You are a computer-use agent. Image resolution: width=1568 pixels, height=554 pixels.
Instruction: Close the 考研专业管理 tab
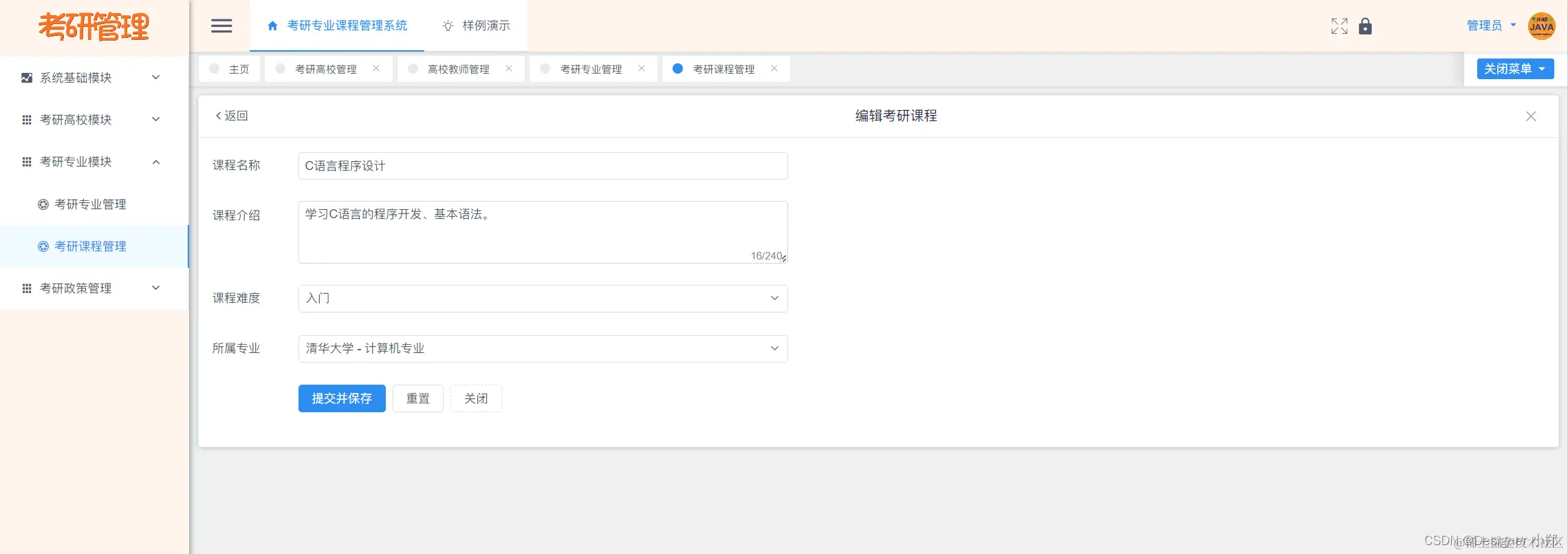click(642, 68)
